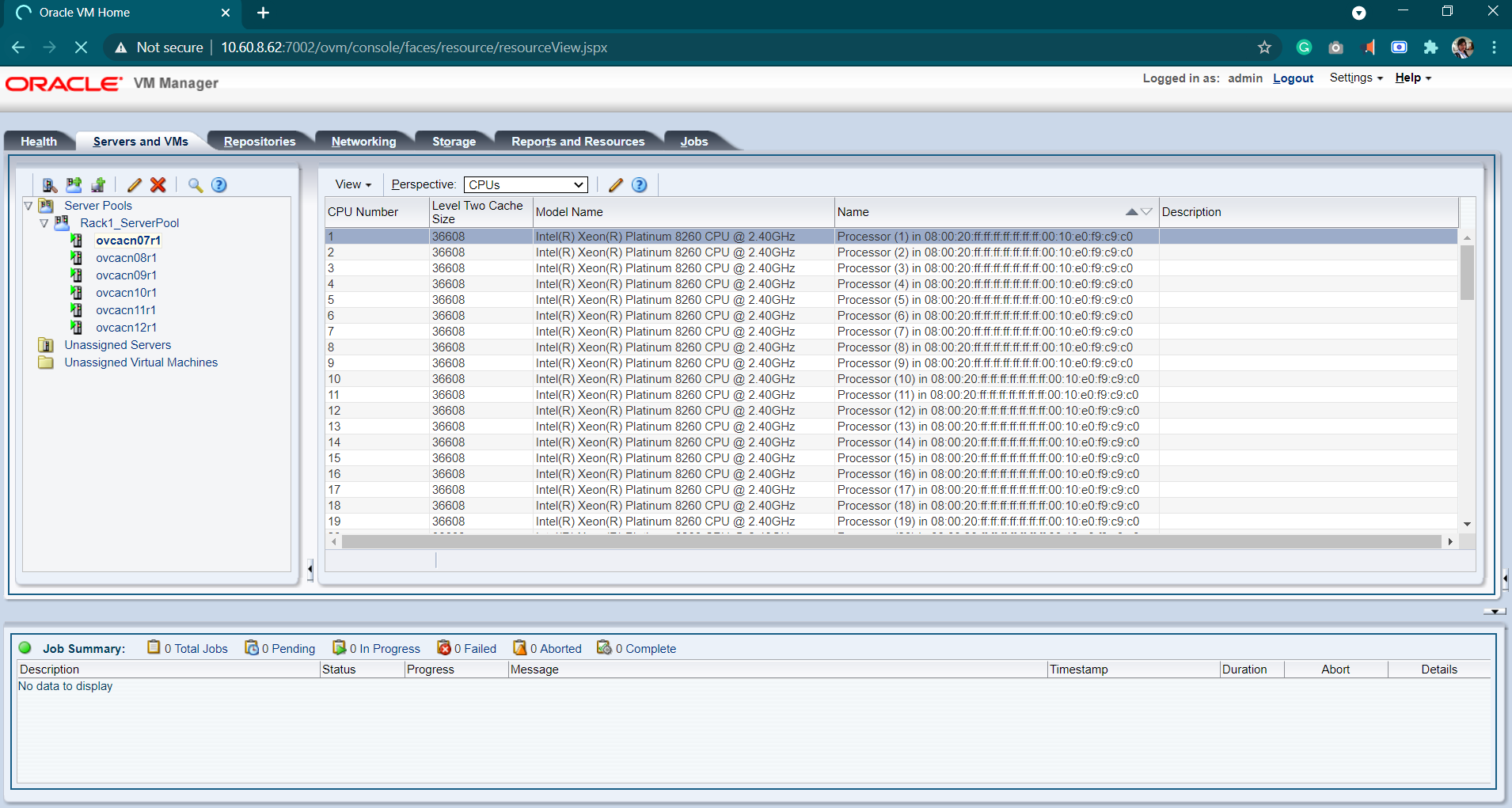Click the server icon beside ovcacn08r1
Screen dimensions: 1512x808
point(77,258)
